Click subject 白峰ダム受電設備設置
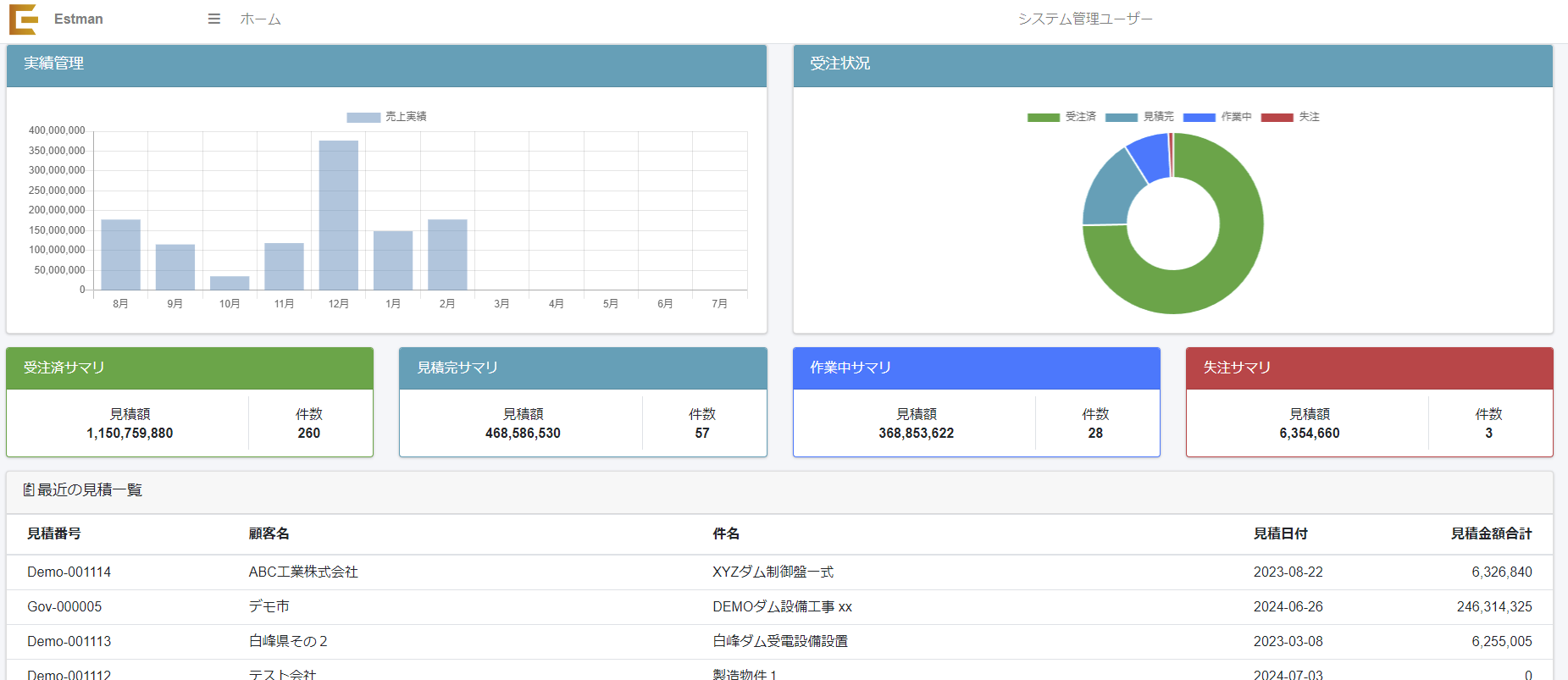The width and height of the screenshot is (1568, 680). [780, 641]
